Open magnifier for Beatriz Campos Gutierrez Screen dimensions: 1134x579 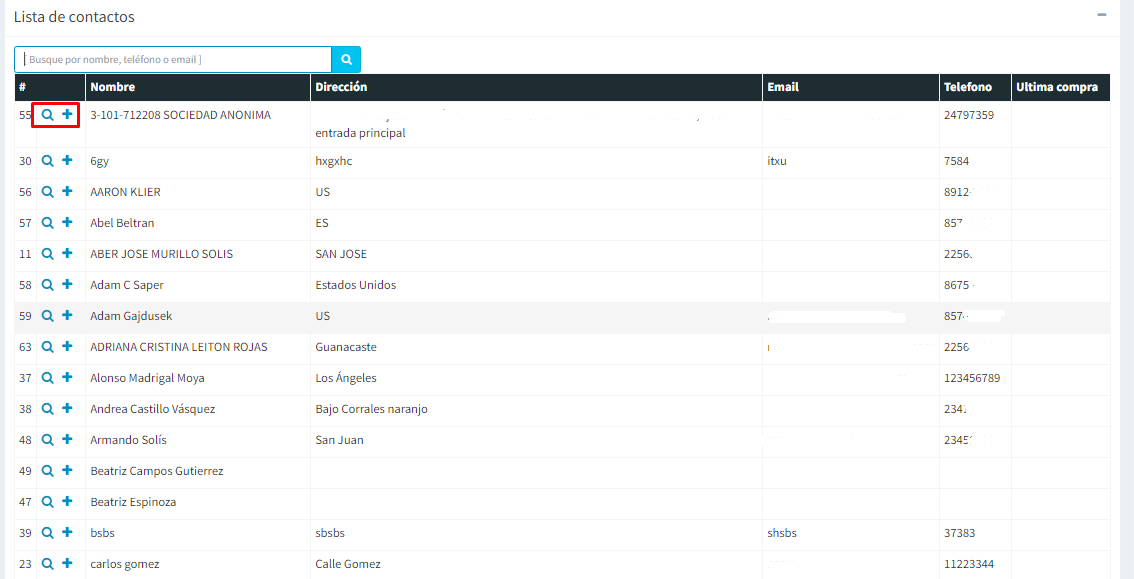[x=47, y=471]
